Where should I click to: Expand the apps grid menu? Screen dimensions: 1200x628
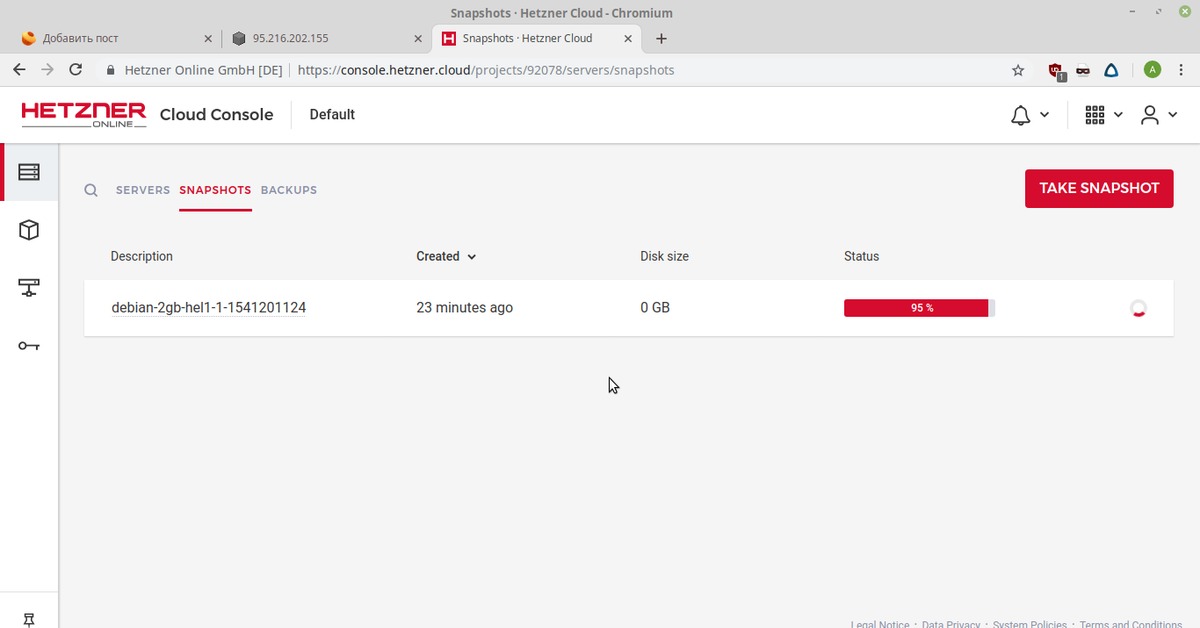click(1103, 115)
